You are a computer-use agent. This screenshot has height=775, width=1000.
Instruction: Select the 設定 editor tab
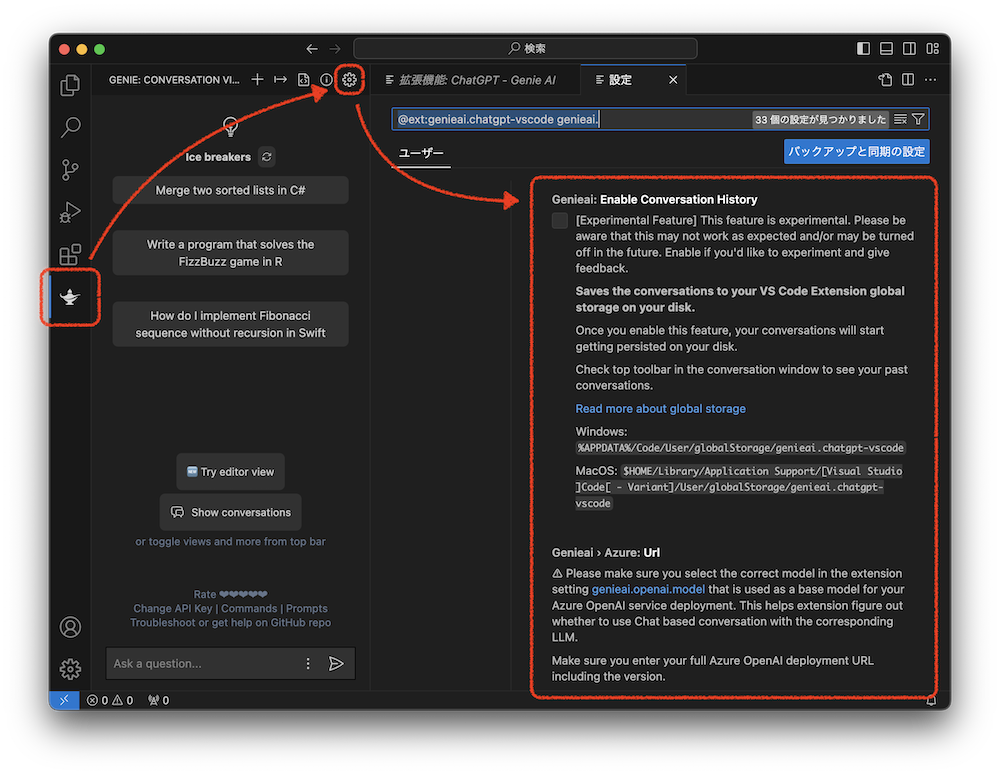(x=620, y=80)
